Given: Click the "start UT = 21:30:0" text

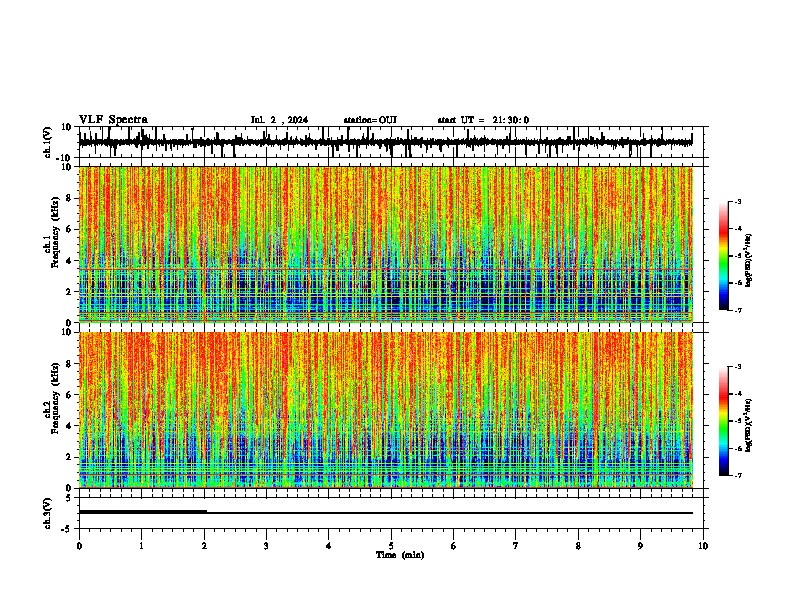Looking at the screenshot, I should click(483, 120).
